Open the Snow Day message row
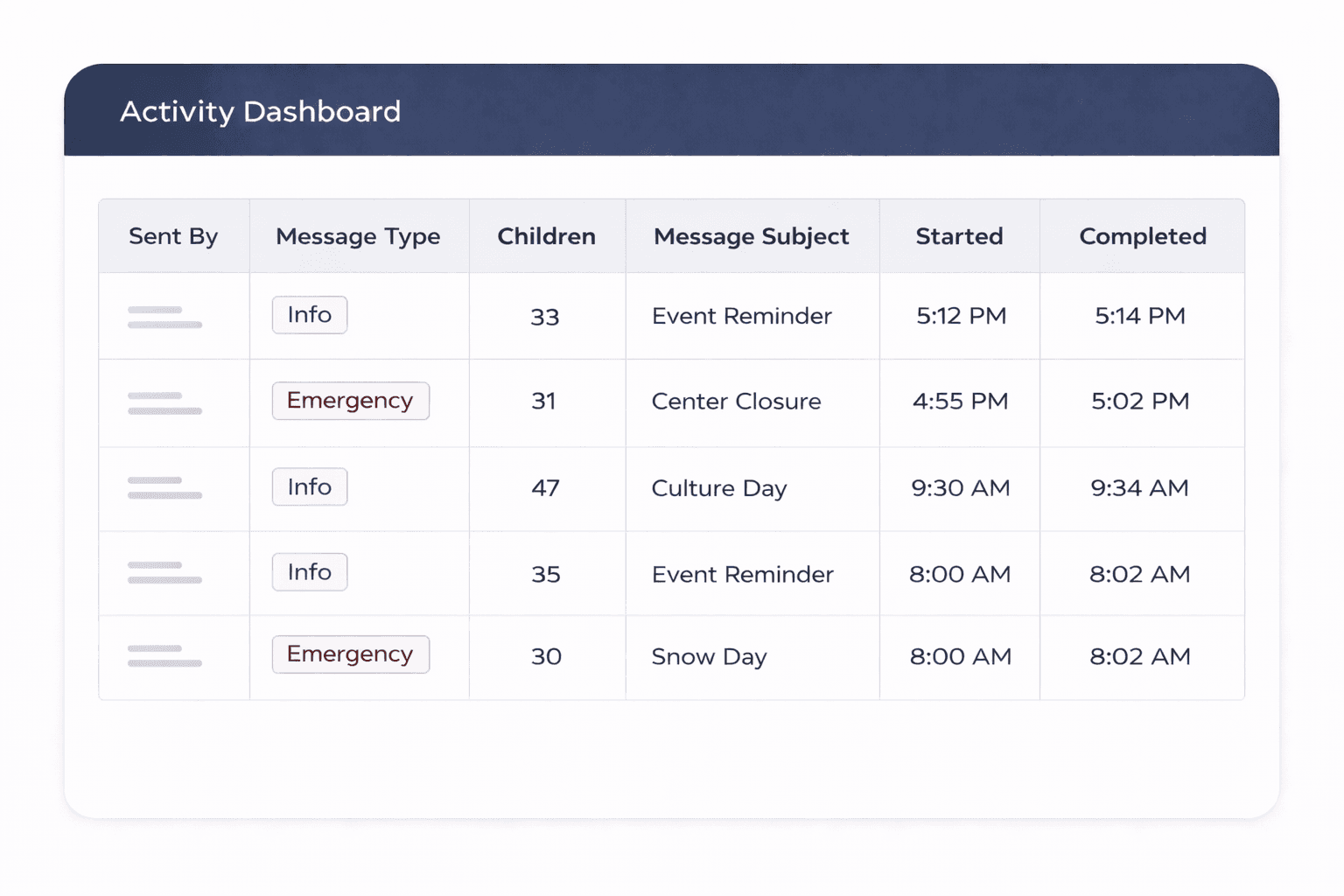Screen dimensions: 1344x896 pos(709,656)
